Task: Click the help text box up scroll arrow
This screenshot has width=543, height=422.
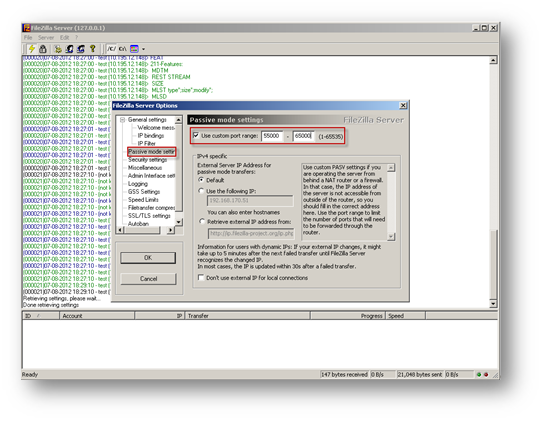Action: [x=391, y=168]
